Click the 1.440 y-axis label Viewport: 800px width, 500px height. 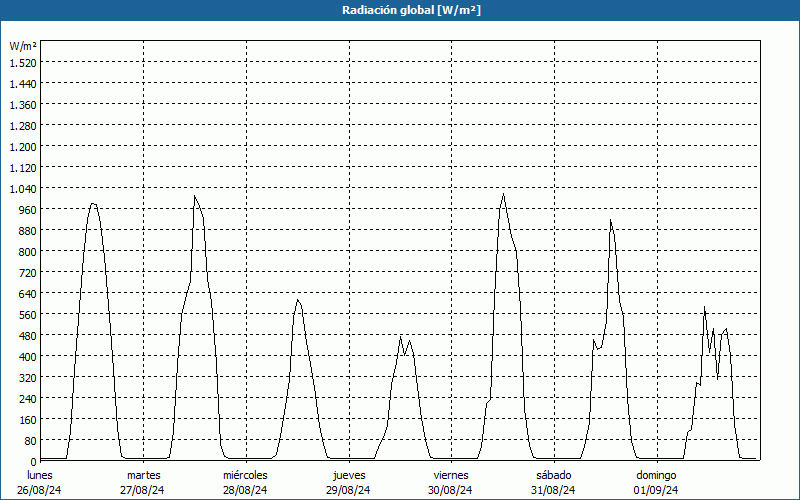[23, 84]
